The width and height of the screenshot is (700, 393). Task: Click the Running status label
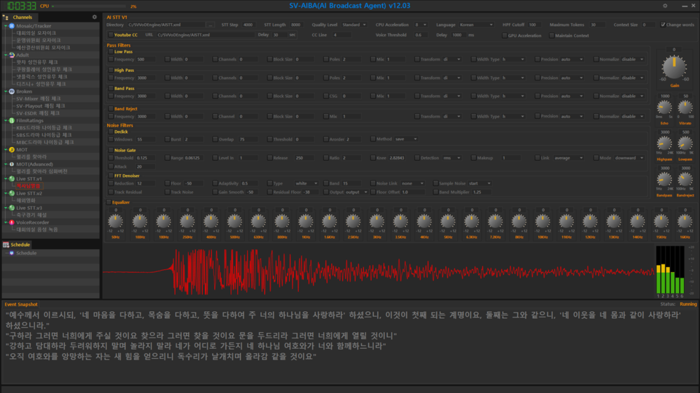[688, 304]
